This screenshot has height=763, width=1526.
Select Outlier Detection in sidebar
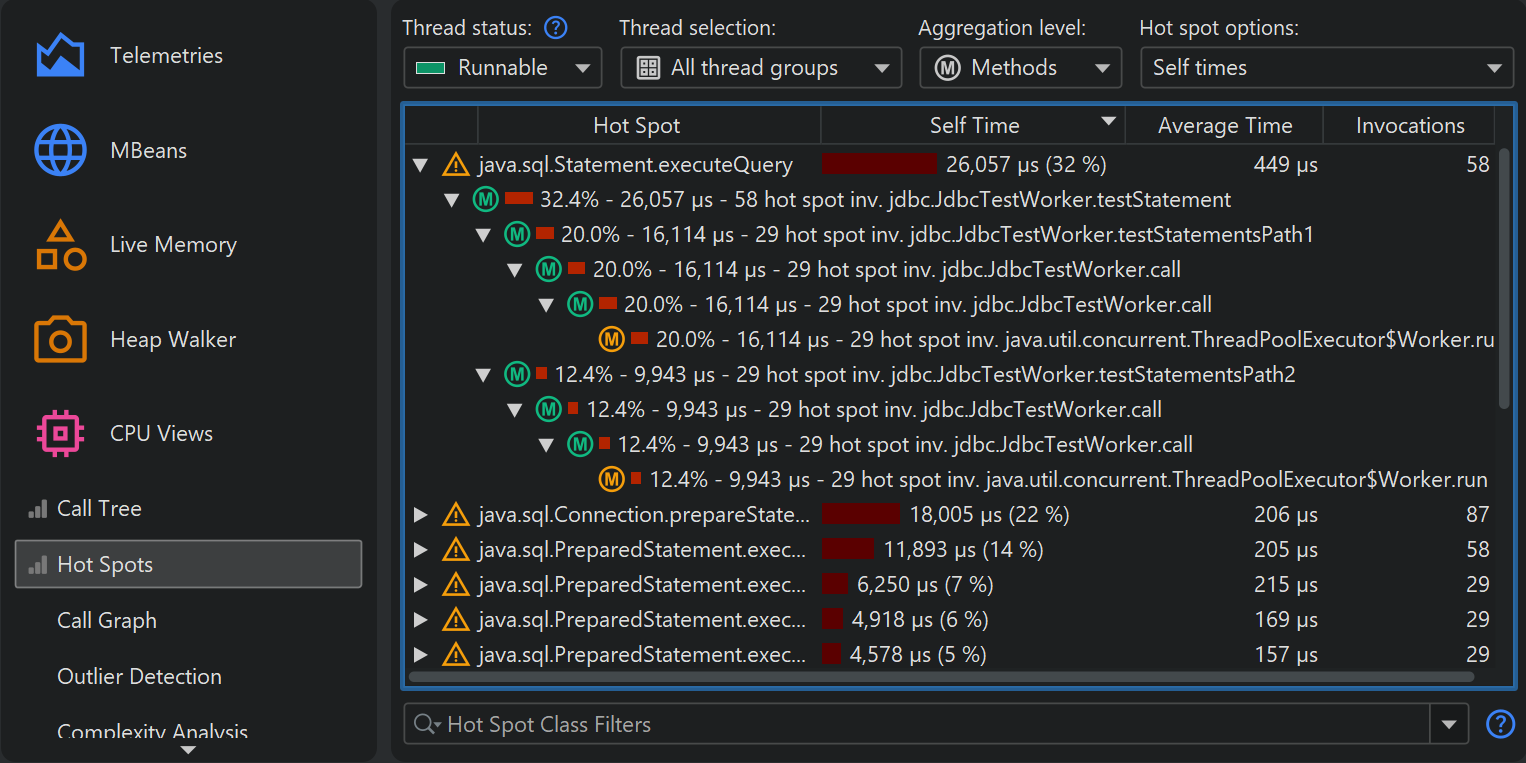[x=139, y=677]
